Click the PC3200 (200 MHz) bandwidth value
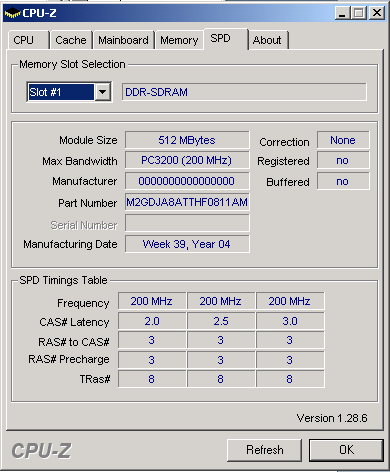 [187, 160]
